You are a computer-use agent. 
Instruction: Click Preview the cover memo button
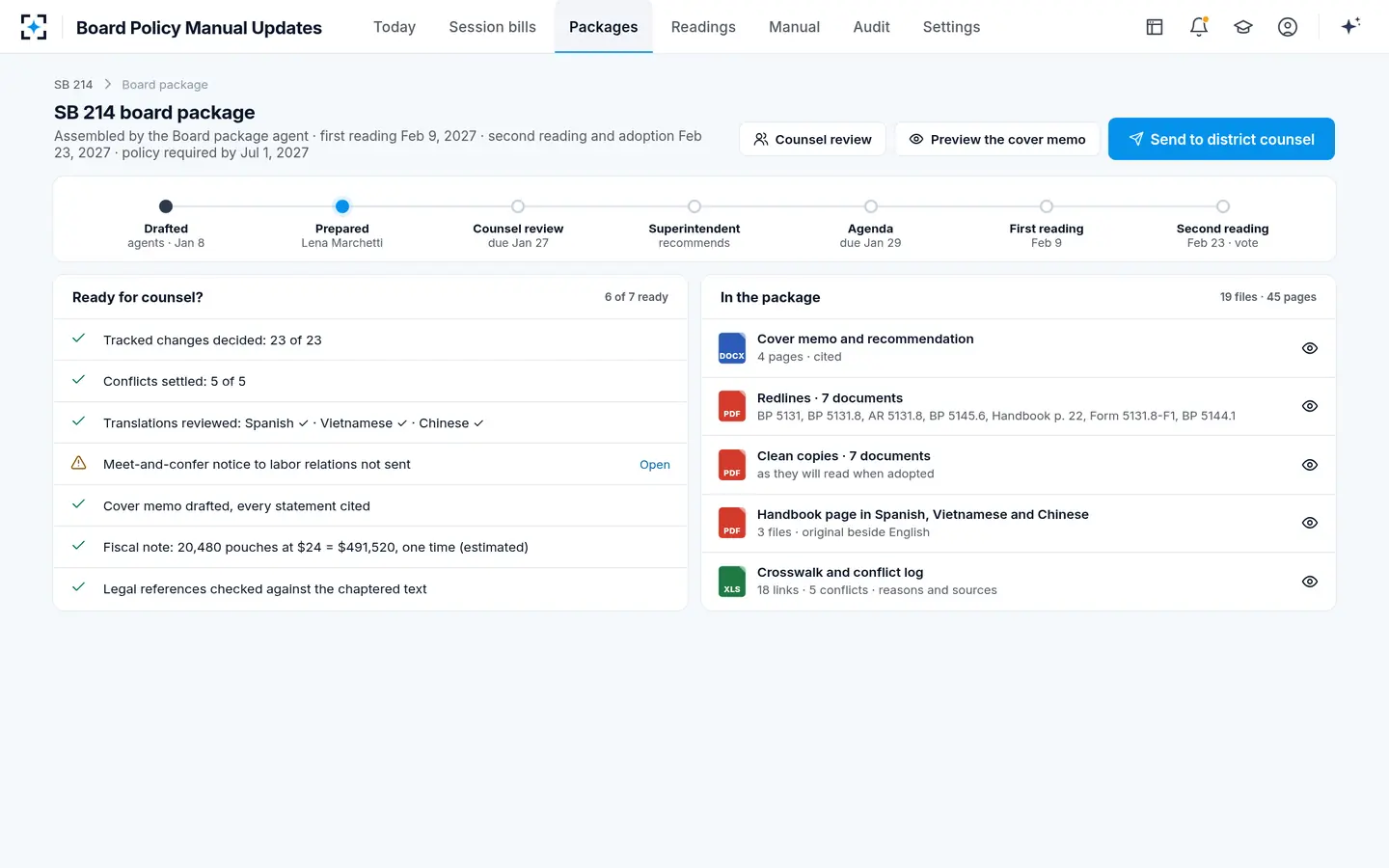click(997, 139)
